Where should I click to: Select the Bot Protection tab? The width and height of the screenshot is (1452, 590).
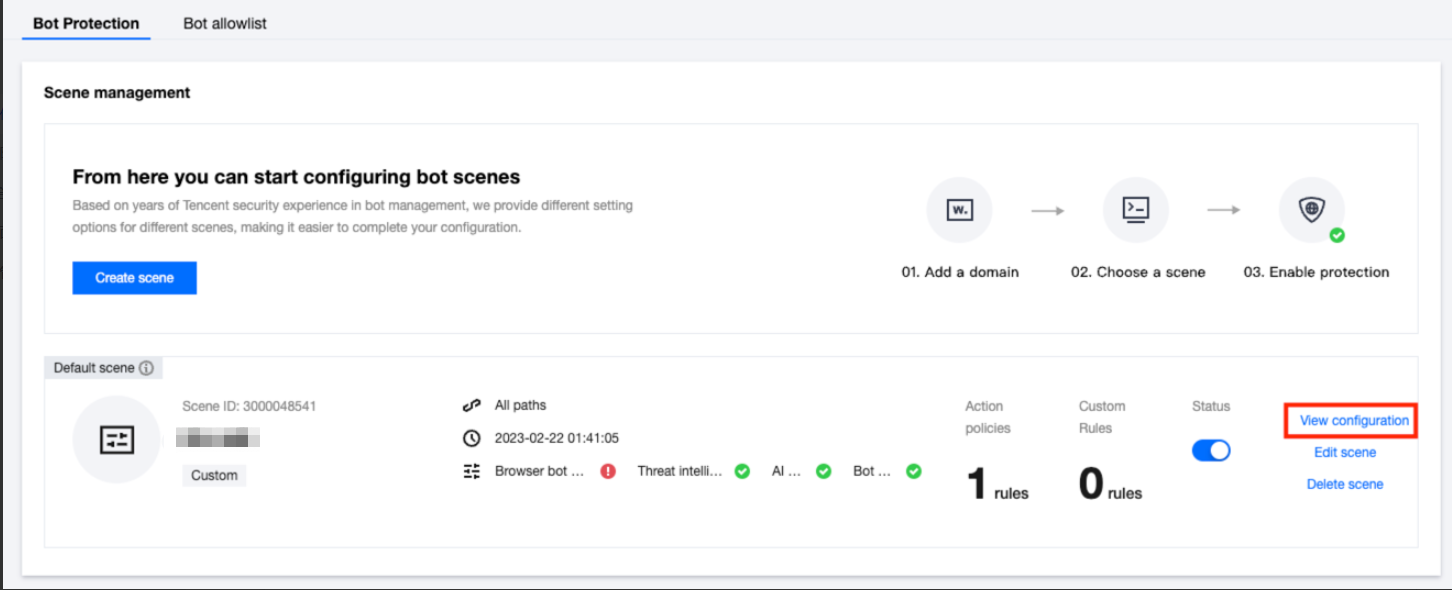[86, 23]
